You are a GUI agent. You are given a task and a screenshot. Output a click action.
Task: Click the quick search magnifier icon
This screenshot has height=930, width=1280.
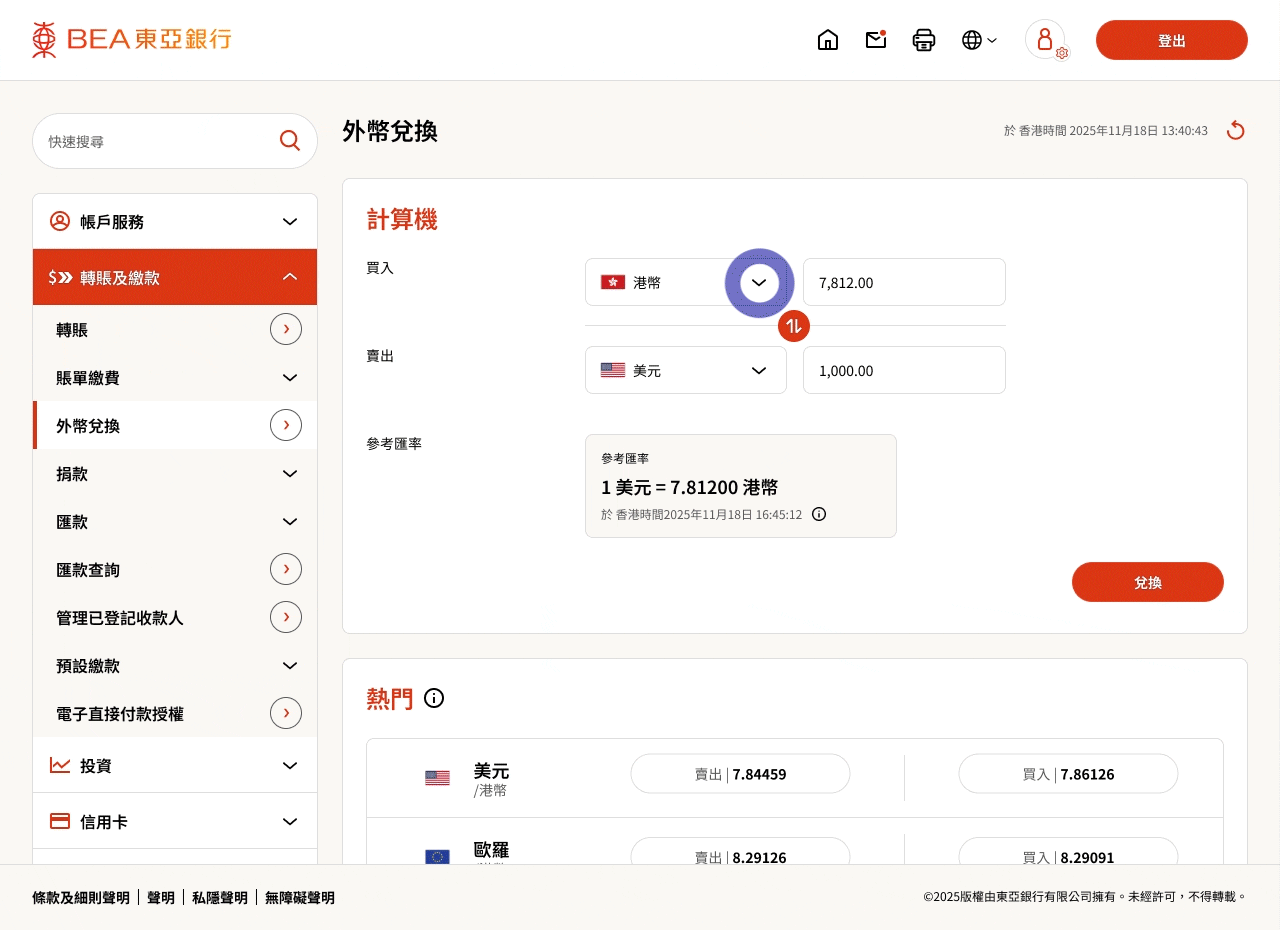pos(290,141)
